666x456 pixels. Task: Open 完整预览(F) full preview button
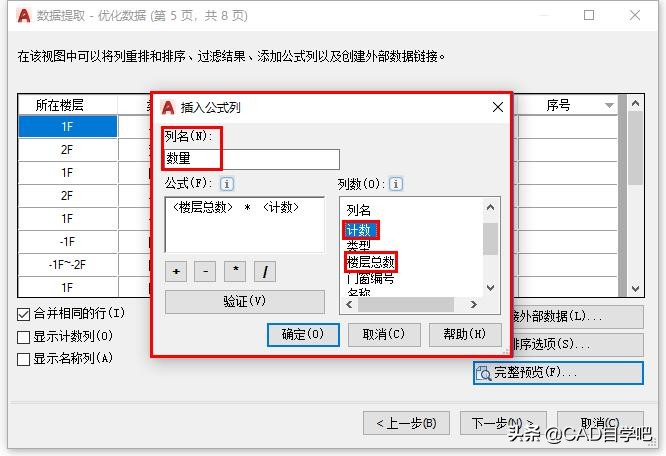(x=558, y=373)
